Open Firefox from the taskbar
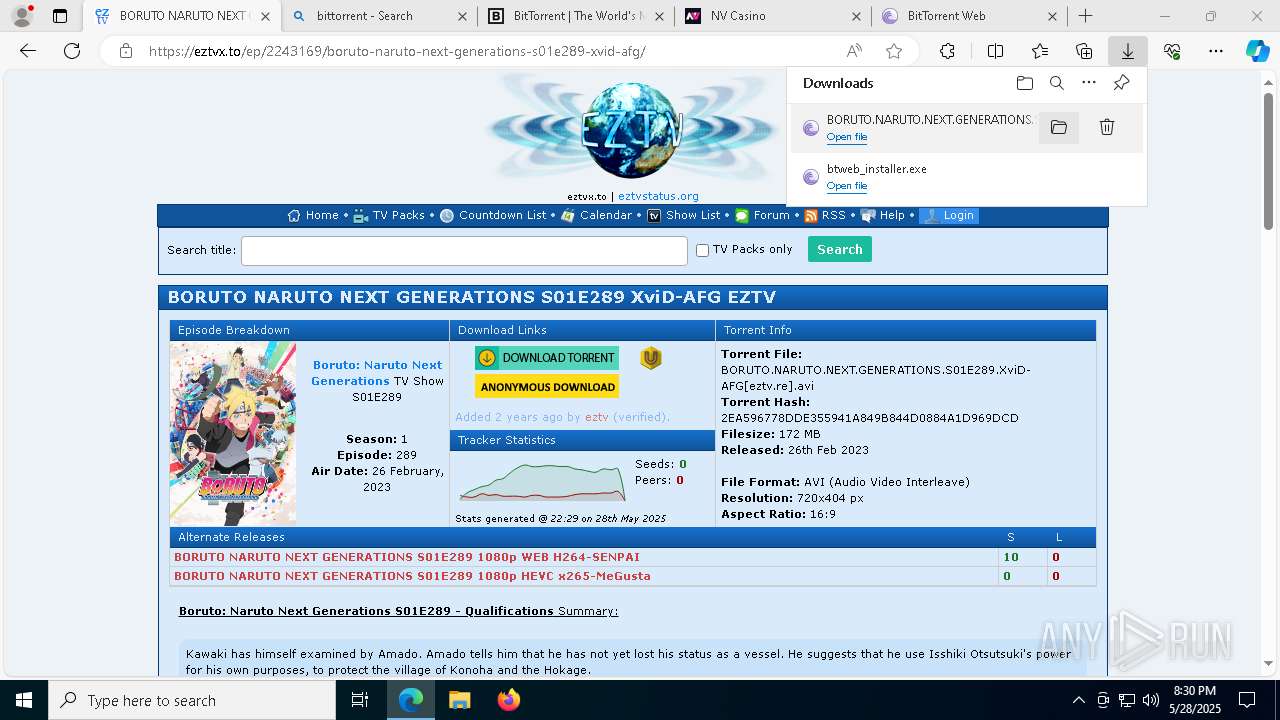This screenshot has height=720, width=1280. point(509,700)
